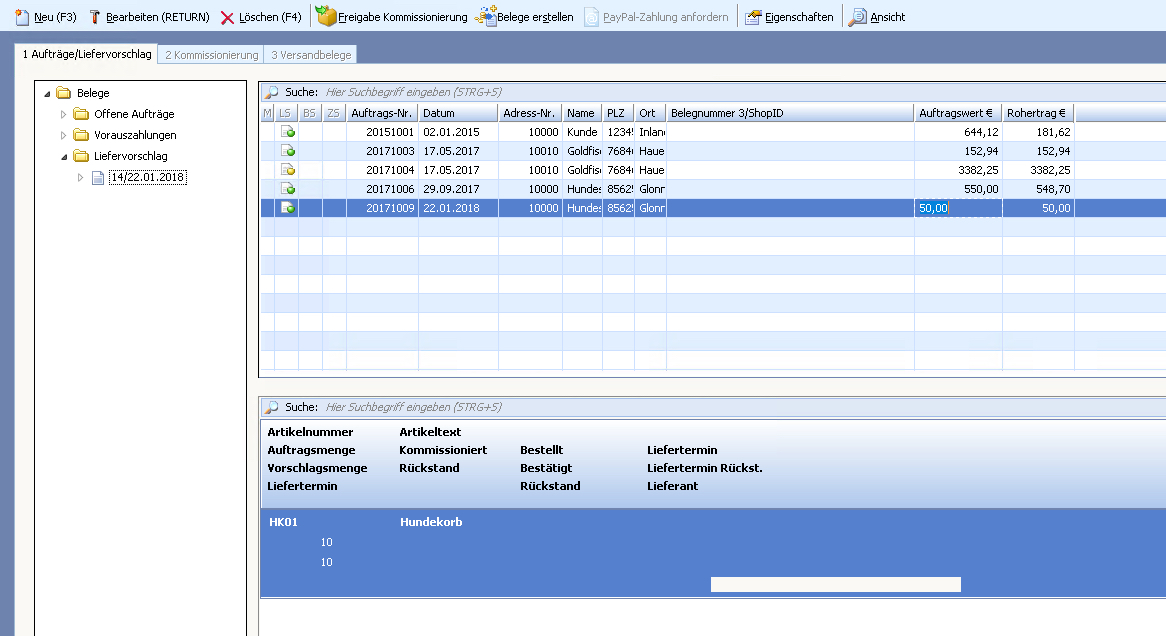Click the red Löschen X icon
1166x636 pixels.
coord(228,17)
